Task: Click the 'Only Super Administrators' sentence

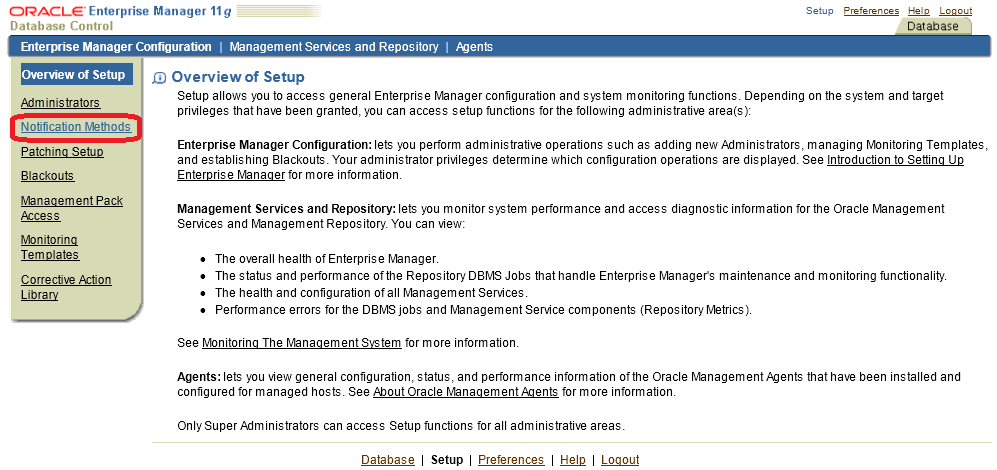Action: pos(401,425)
